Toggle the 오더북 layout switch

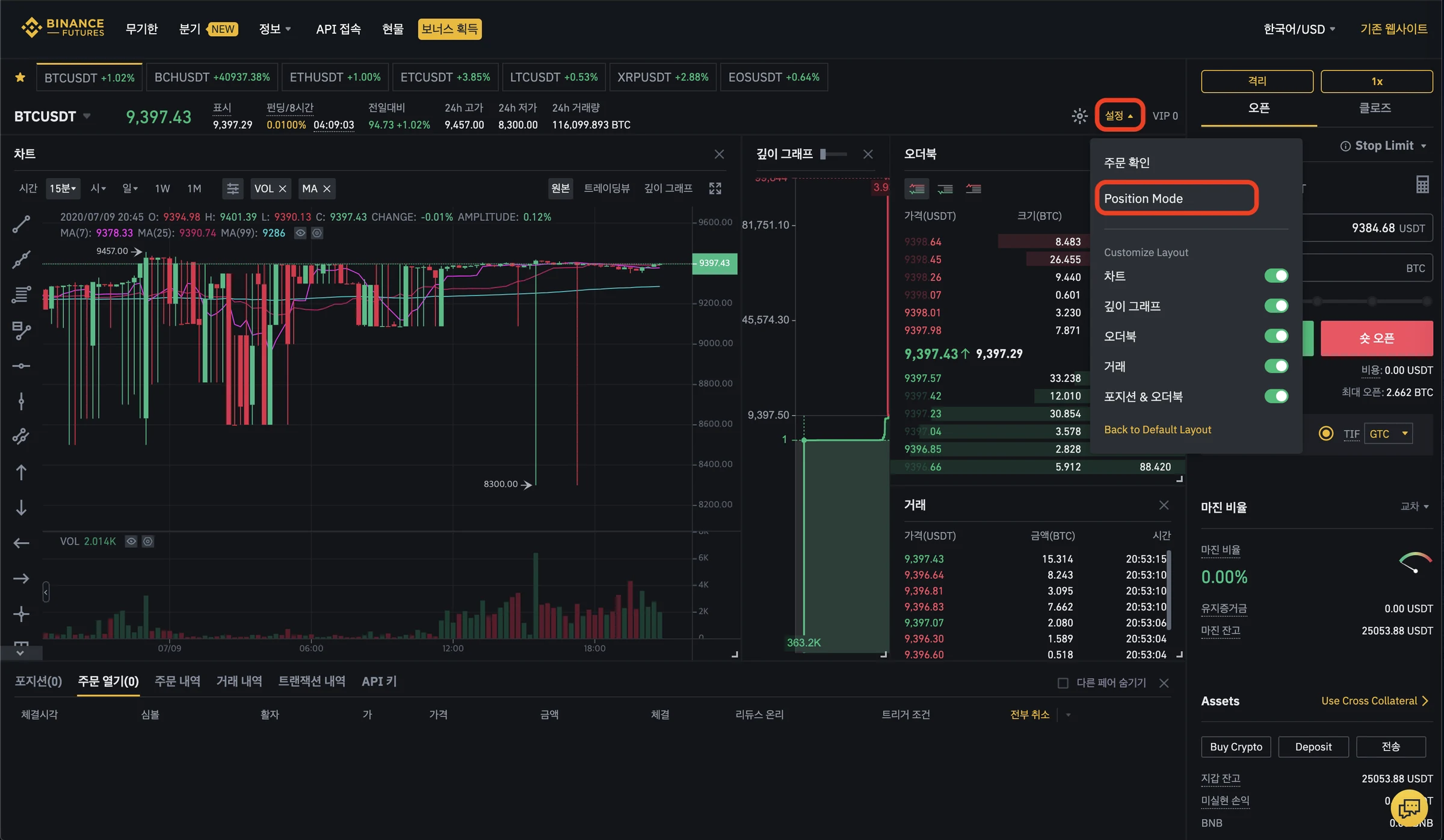tap(1276, 336)
